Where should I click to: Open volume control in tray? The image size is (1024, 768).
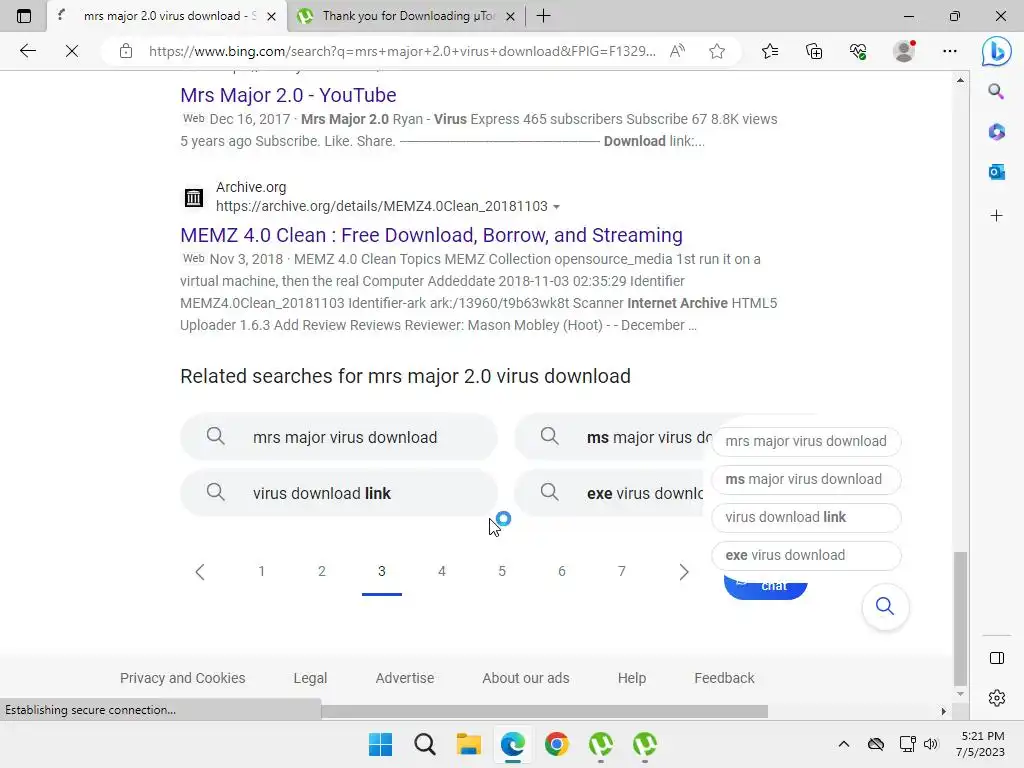931,744
